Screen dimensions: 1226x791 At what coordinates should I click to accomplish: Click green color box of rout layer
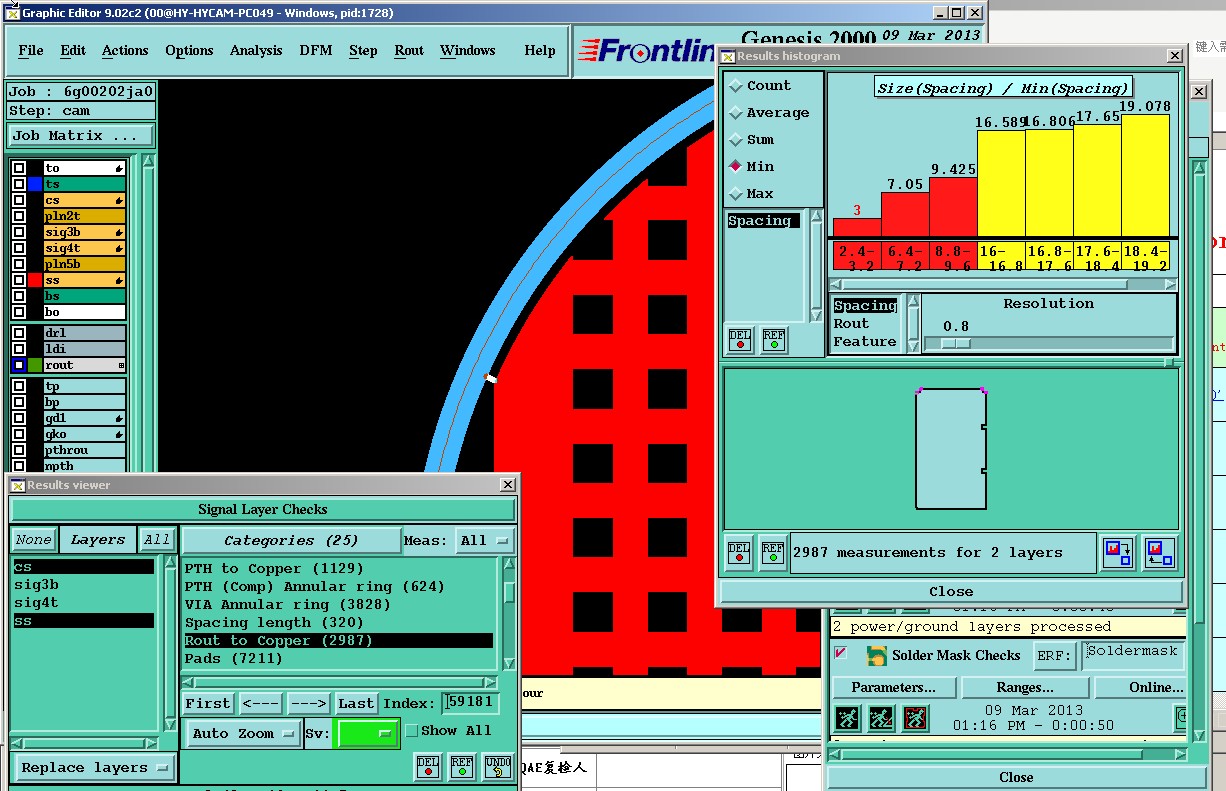coord(35,365)
